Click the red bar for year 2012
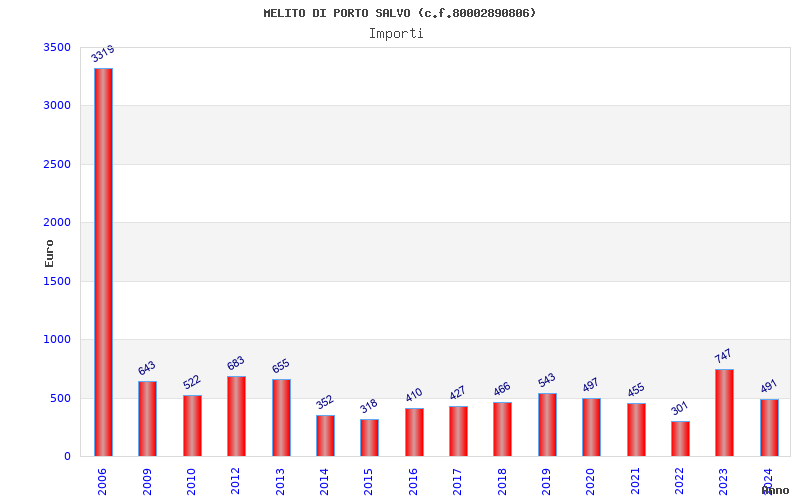This screenshot has width=800, height=500. 237,416
